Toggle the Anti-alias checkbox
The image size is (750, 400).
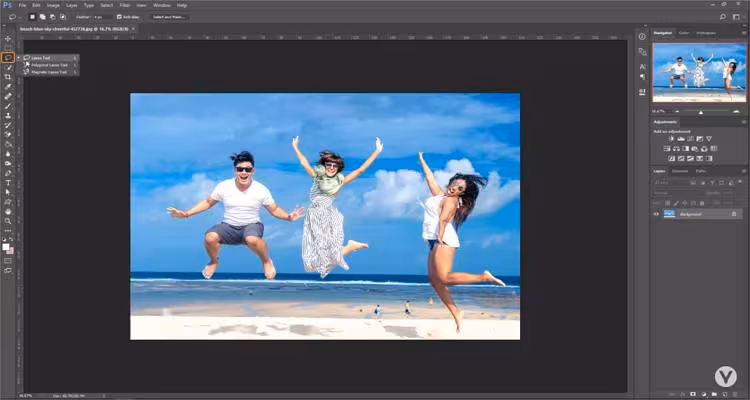(119, 17)
